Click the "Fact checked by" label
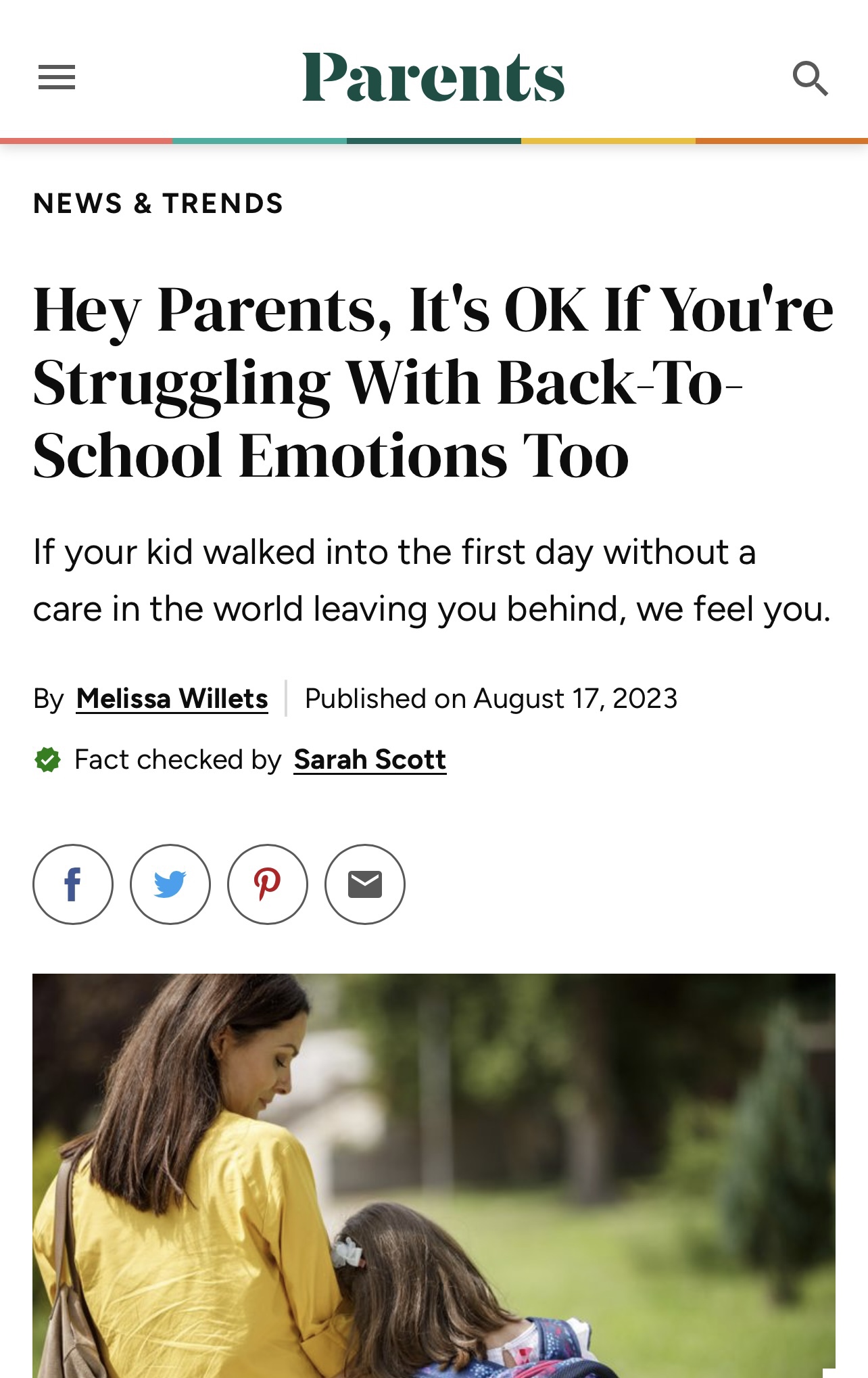 click(x=178, y=760)
